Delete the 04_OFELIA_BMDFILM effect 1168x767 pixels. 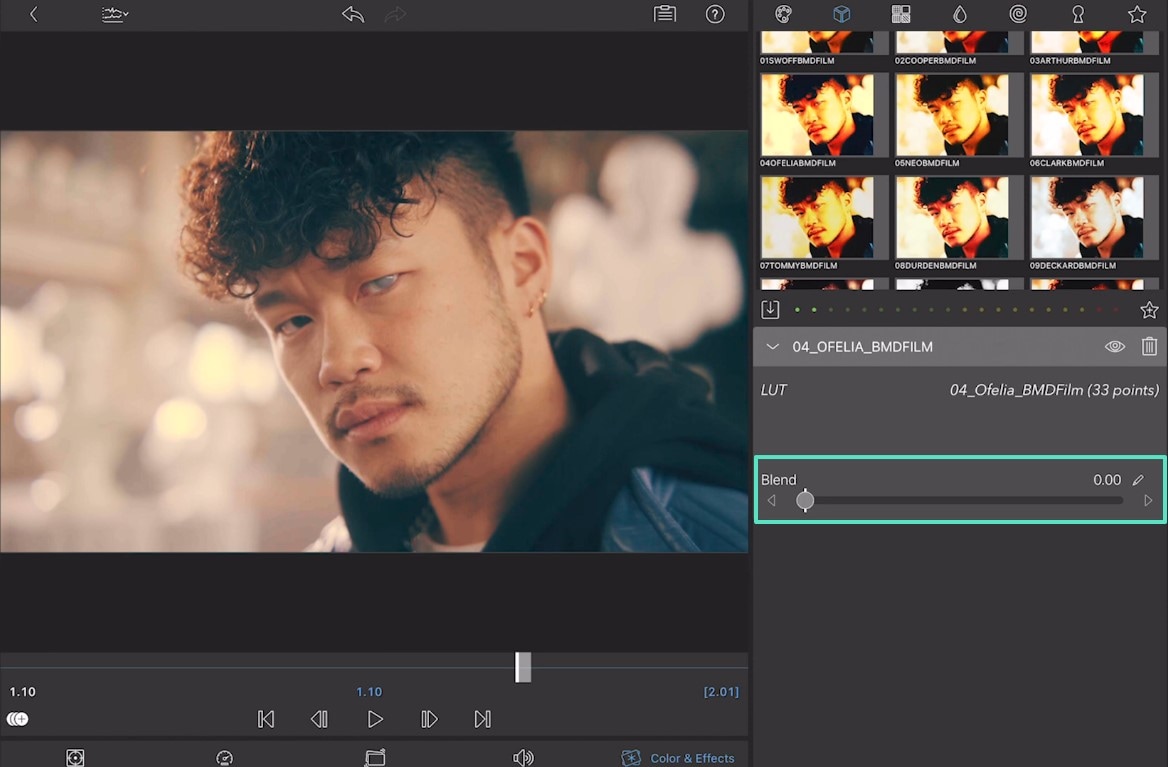coord(1149,346)
